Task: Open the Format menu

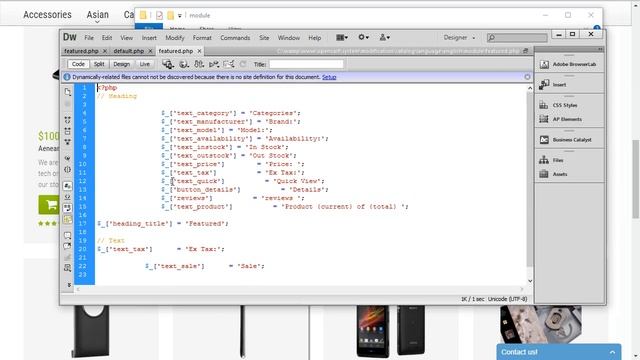Action: tap(202, 38)
